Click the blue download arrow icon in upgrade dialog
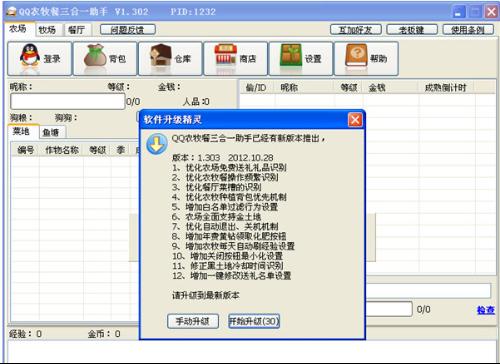Screen dimensions: 500x364 [x=157, y=144]
